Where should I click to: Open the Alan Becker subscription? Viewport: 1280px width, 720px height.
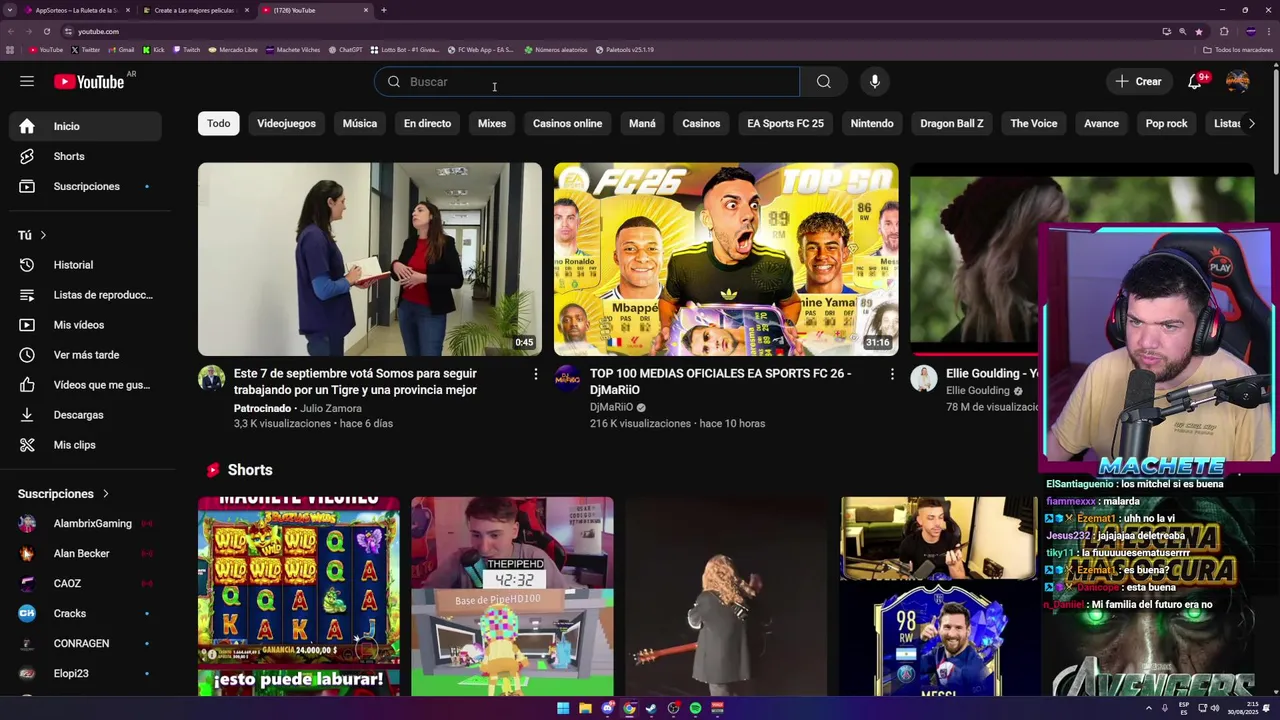pos(85,554)
